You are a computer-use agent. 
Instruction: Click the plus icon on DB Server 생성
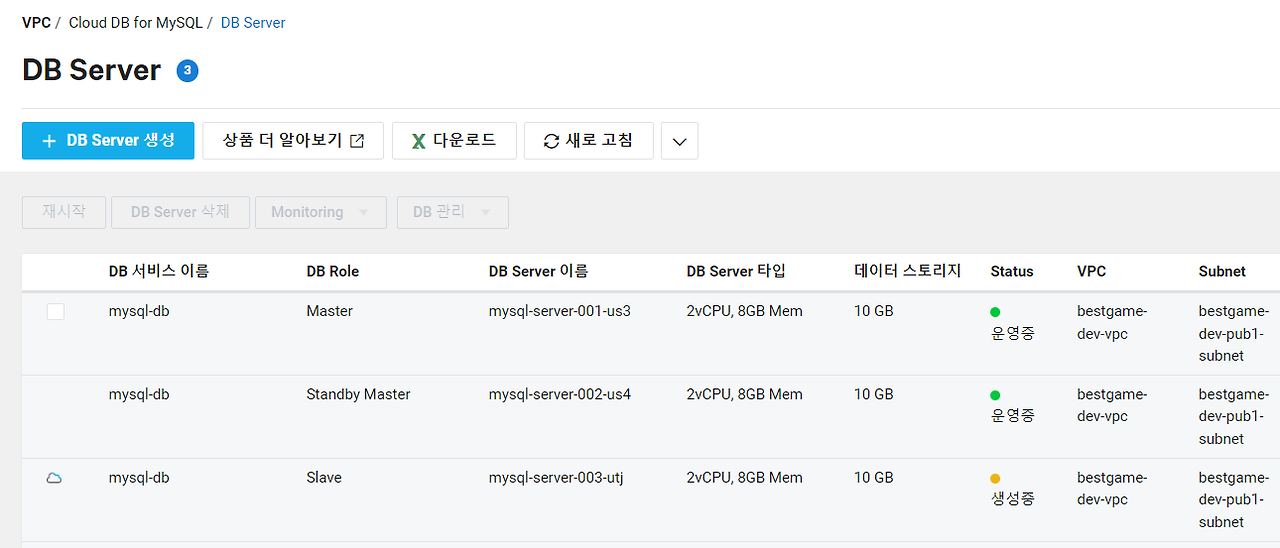pyautogui.click(x=49, y=141)
